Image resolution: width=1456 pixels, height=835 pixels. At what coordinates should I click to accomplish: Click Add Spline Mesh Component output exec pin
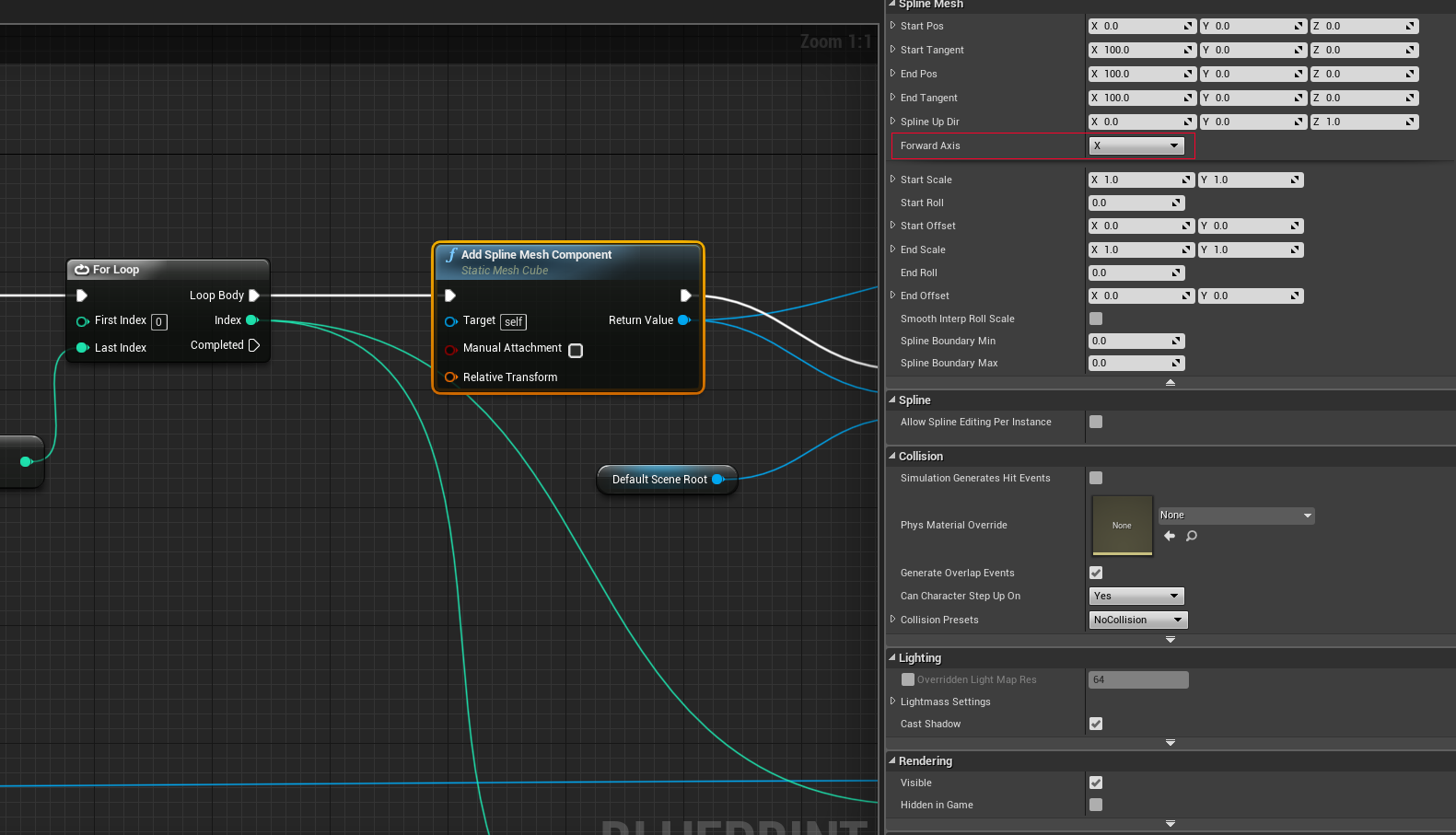[x=685, y=296]
